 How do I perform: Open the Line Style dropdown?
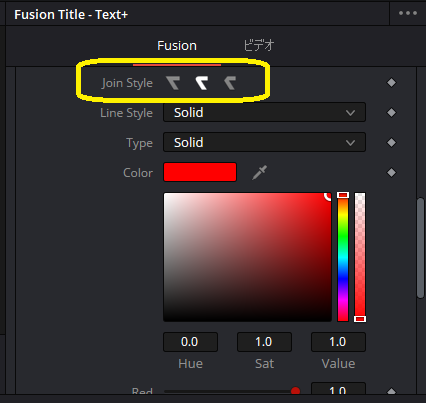264,113
